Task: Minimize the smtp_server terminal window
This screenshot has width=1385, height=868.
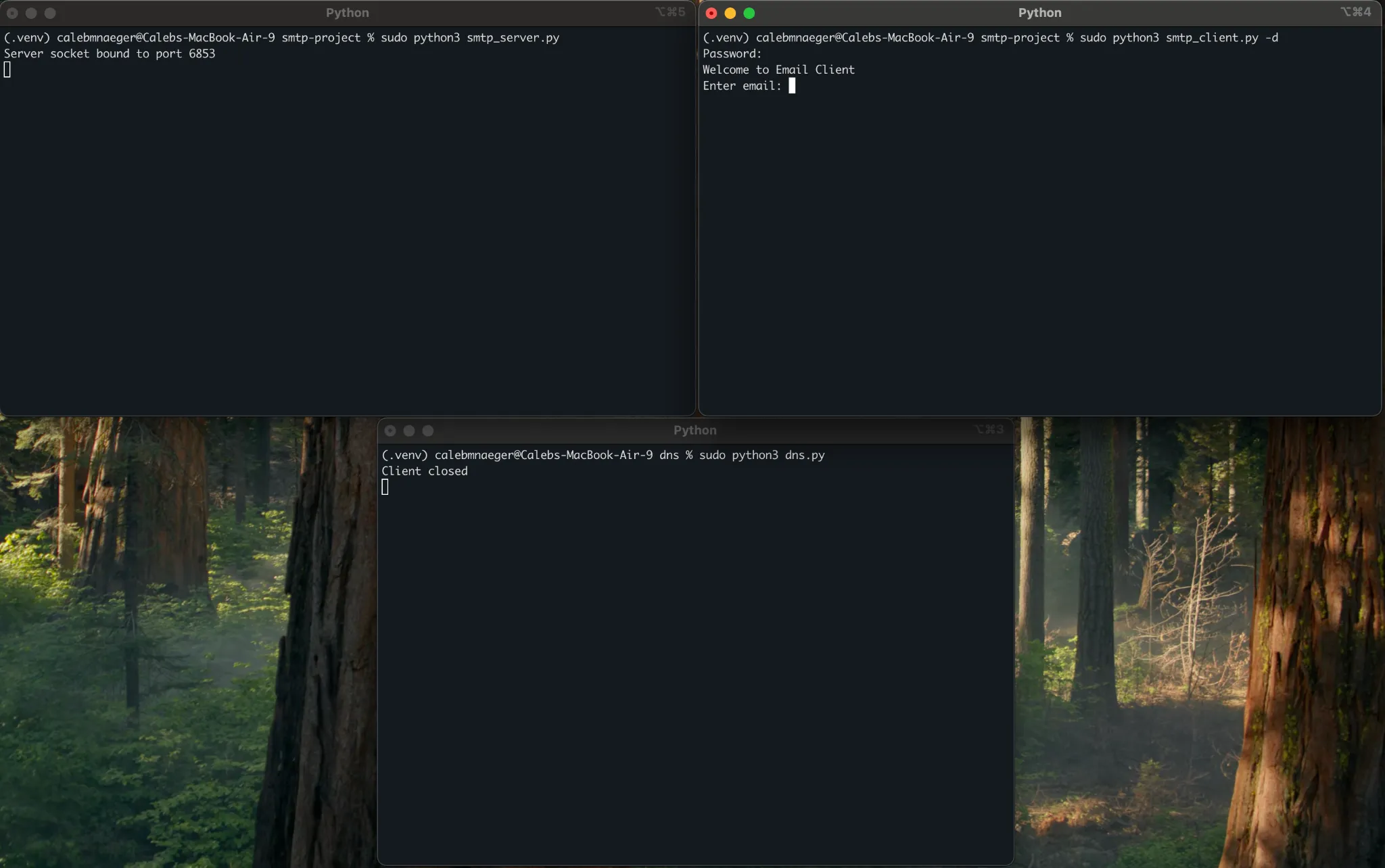Action: [x=31, y=13]
